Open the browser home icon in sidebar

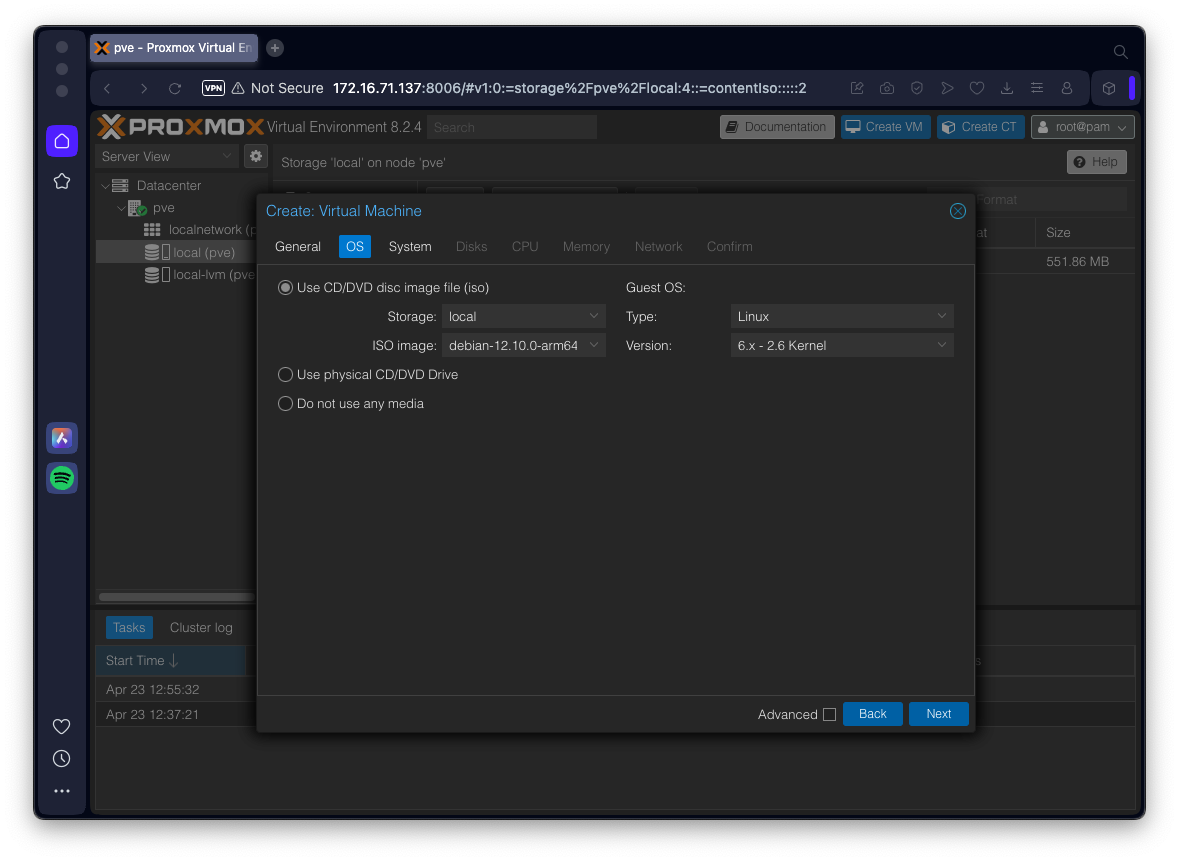62,141
